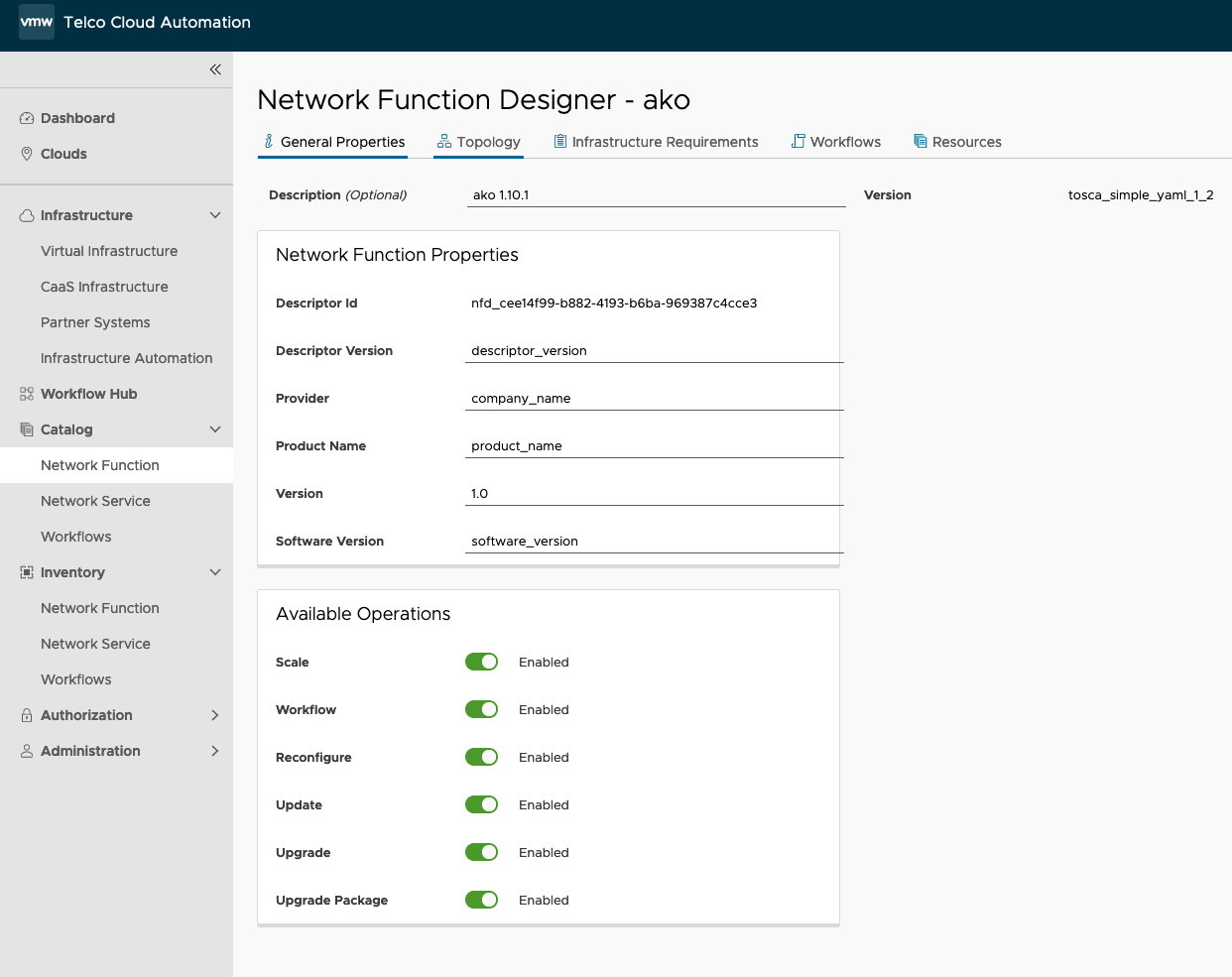Screen dimensions: 1232x977
Task: Disable the Scale operation toggle
Action: [x=481, y=662]
